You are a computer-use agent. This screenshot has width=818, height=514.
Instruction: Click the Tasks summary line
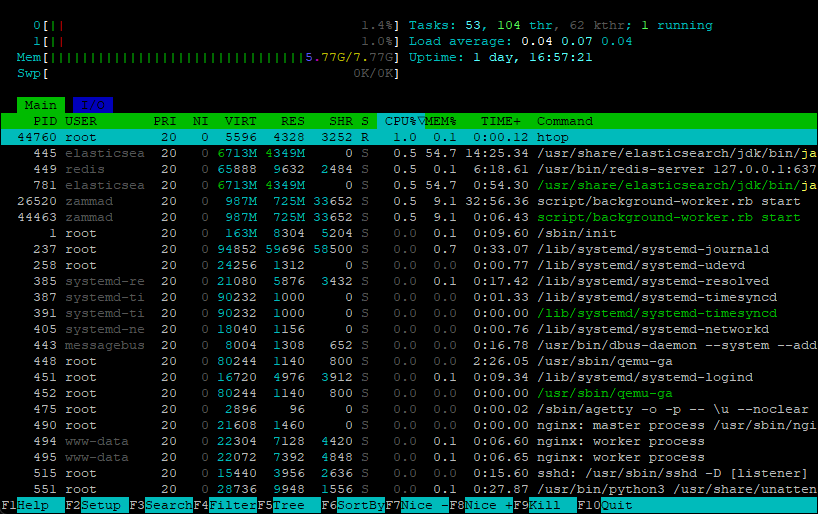tap(561, 25)
